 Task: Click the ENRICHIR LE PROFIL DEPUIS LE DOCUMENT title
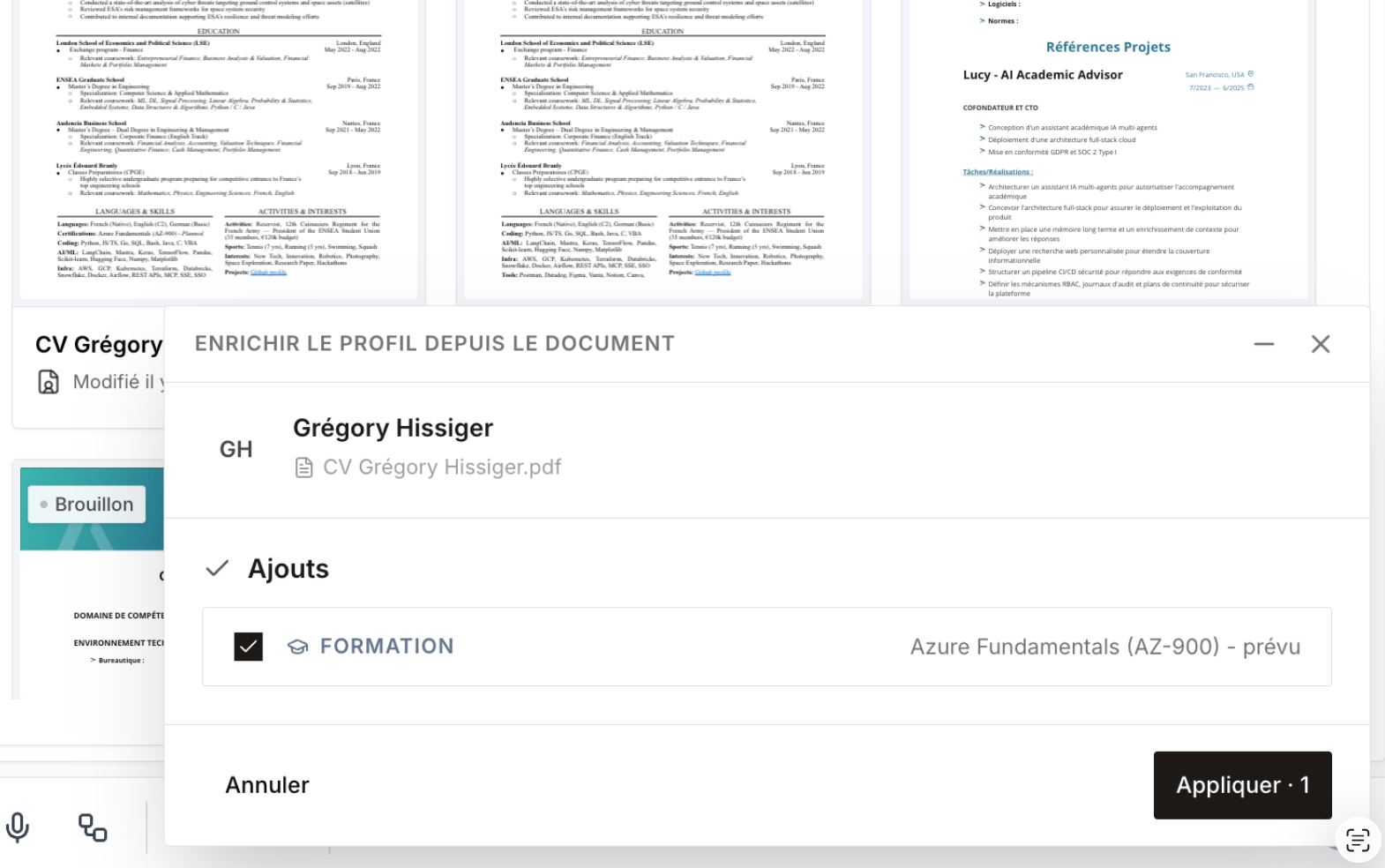tap(435, 344)
